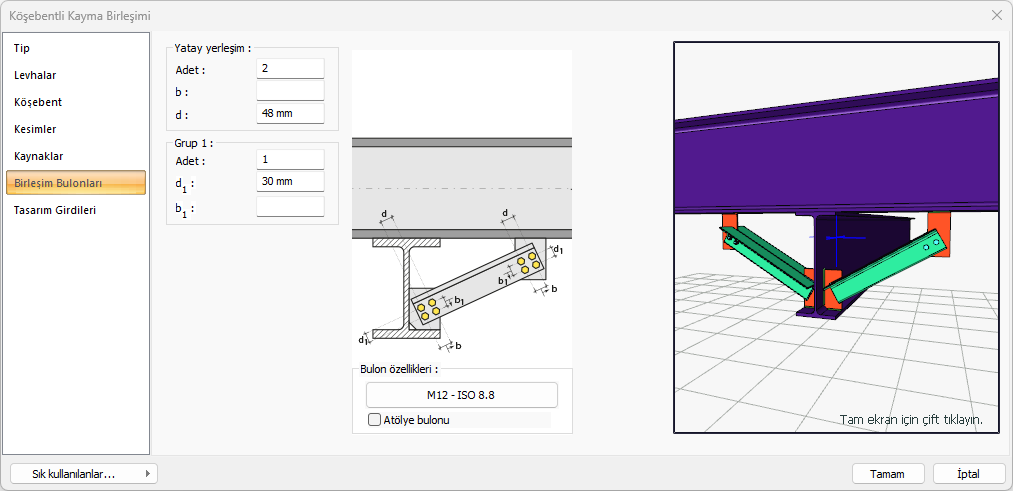
Task: Click the M12 - ISO 8.8 bolt button
Action: (462, 395)
